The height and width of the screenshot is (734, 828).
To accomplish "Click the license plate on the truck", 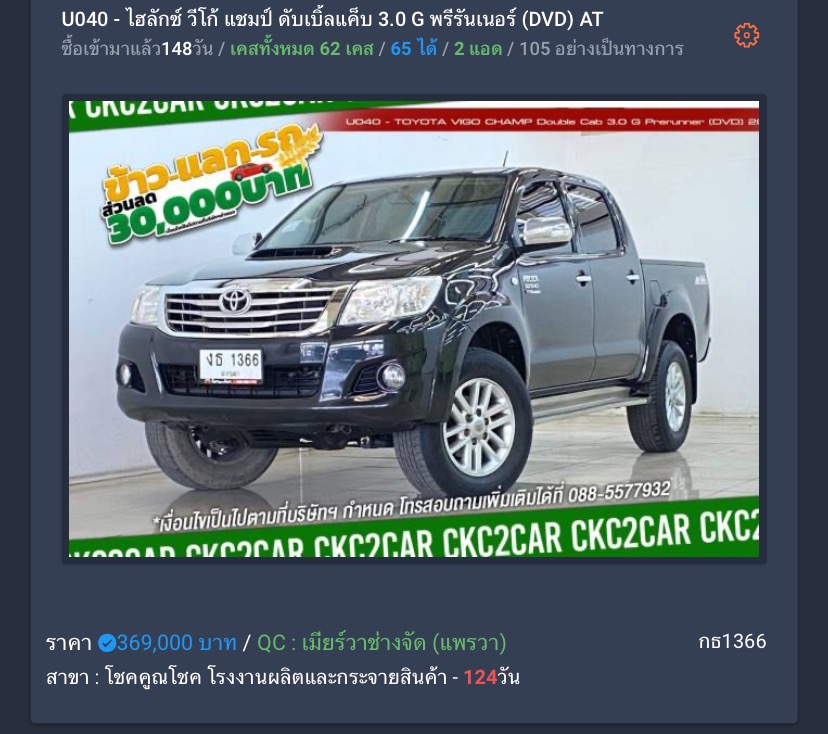I will coord(231,365).
